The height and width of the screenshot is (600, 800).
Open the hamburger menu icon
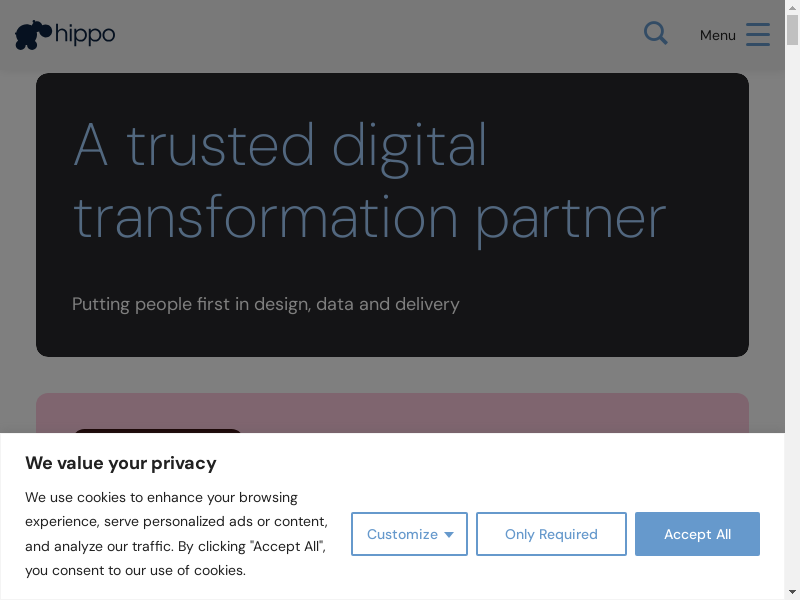tap(758, 35)
